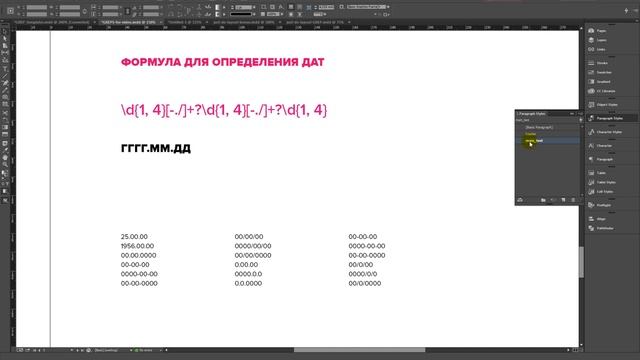The image size is (640, 360).
Task: Select the Hand tool
Action: tap(5, 158)
